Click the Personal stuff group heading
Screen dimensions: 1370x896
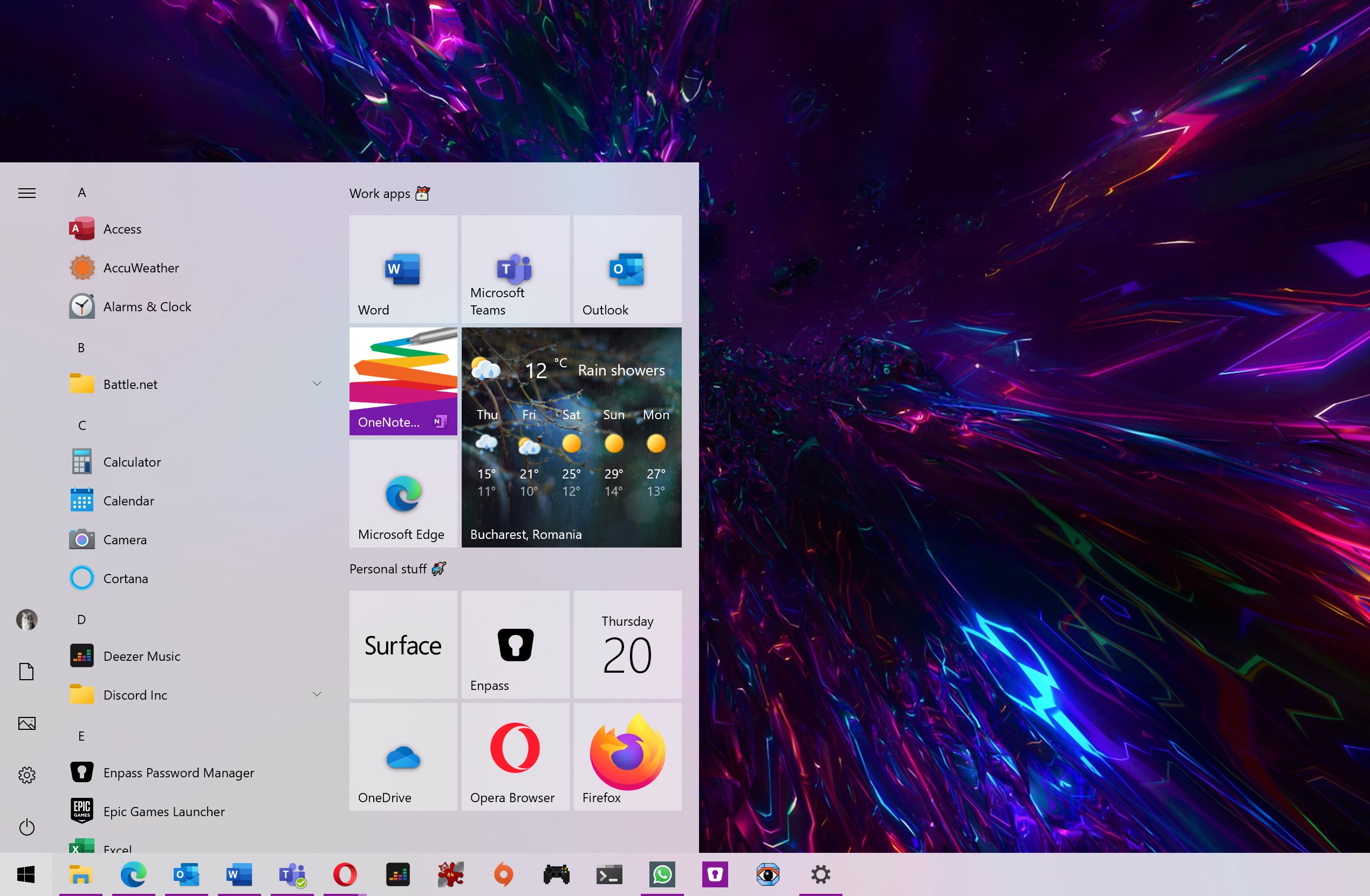(x=398, y=569)
